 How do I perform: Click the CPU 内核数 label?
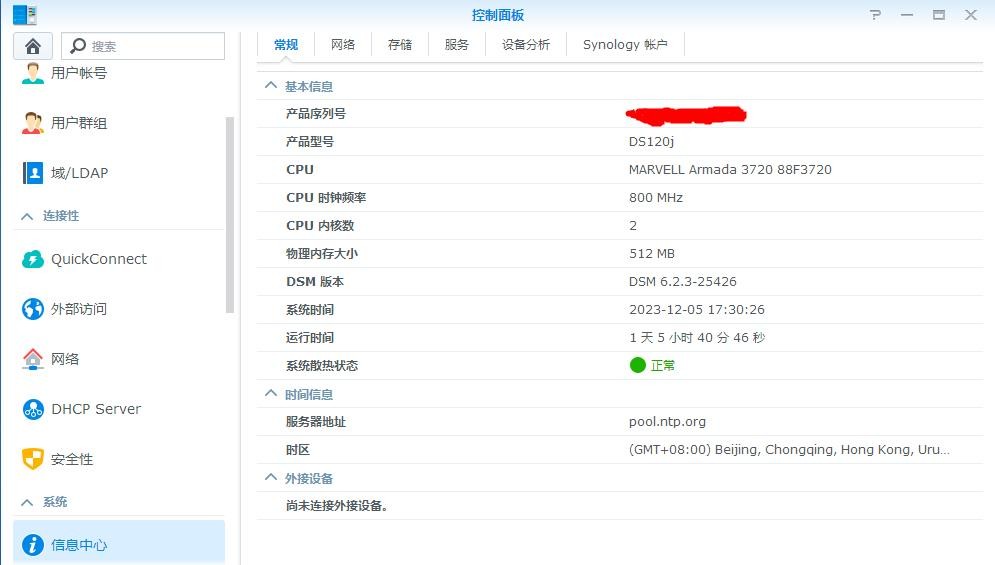320,225
